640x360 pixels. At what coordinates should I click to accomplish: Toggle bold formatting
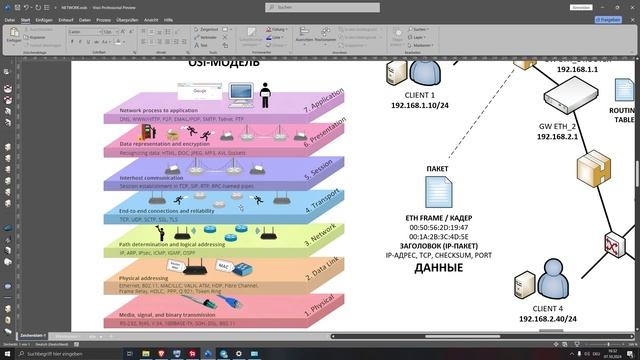point(72,42)
